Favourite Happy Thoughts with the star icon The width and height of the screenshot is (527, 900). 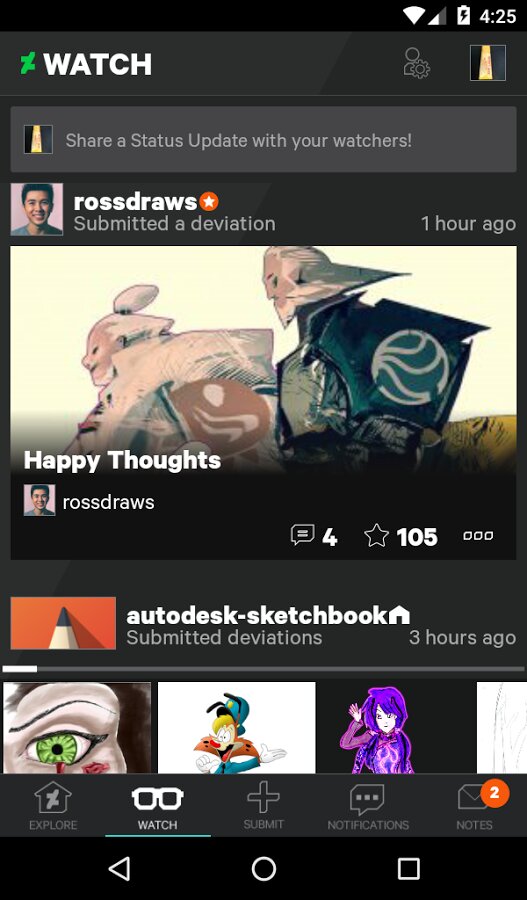[401, 536]
